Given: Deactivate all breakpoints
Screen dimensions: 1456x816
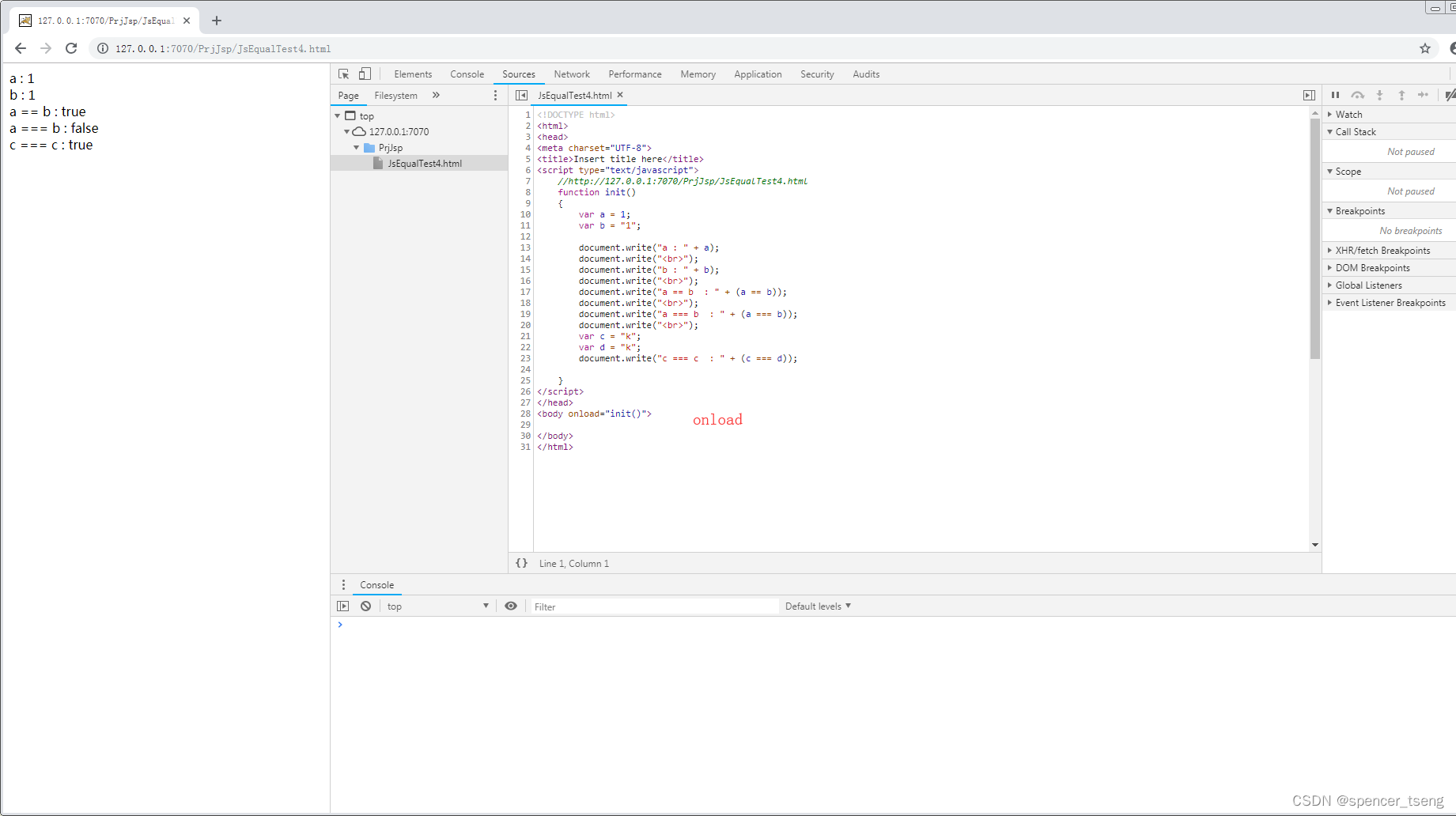Looking at the screenshot, I should [x=1450, y=95].
